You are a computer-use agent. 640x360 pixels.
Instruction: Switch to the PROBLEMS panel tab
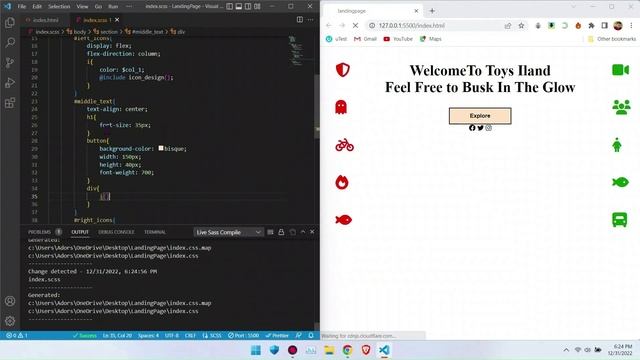(39, 232)
